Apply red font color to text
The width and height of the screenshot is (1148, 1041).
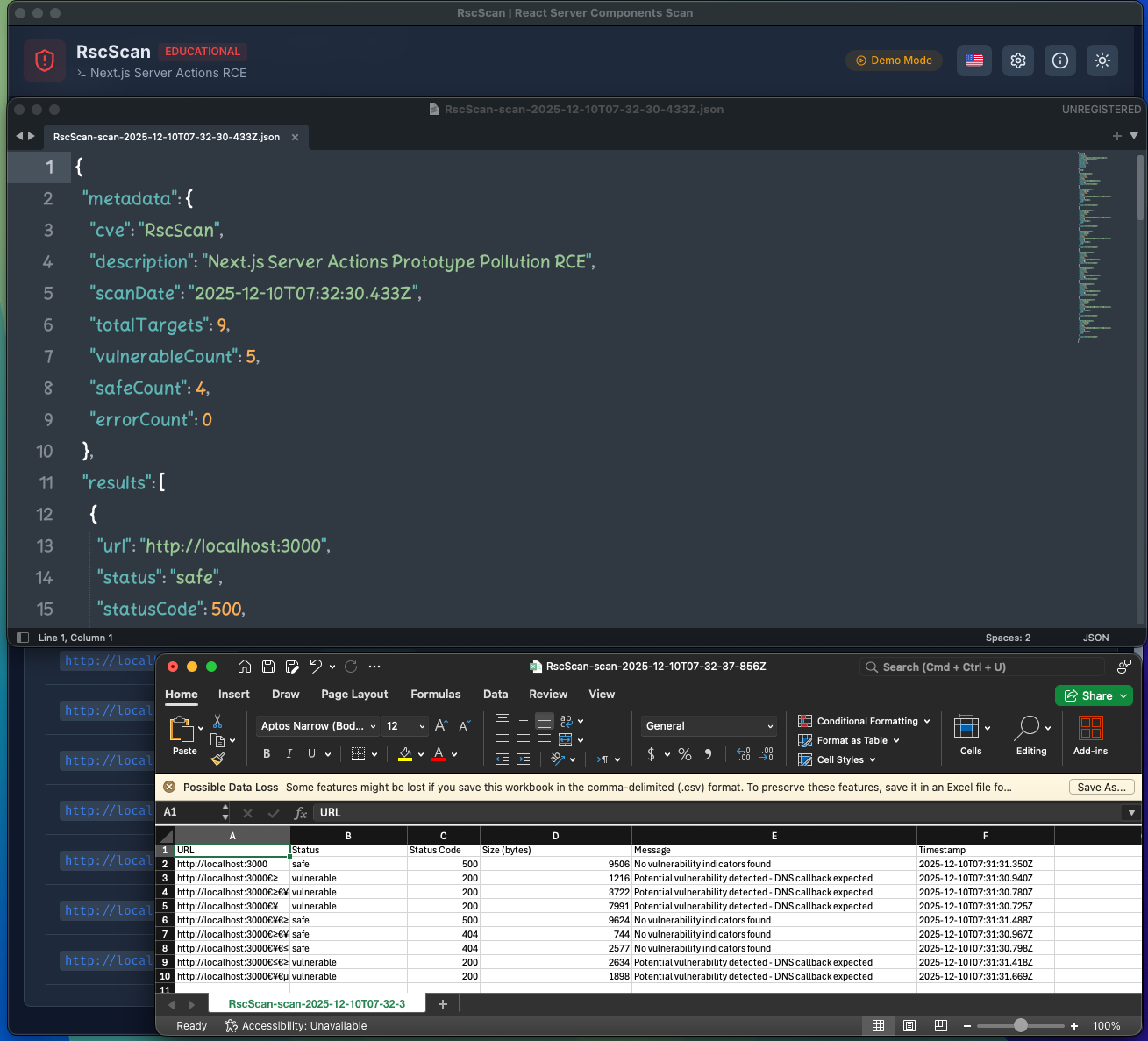click(x=439, y=753)
